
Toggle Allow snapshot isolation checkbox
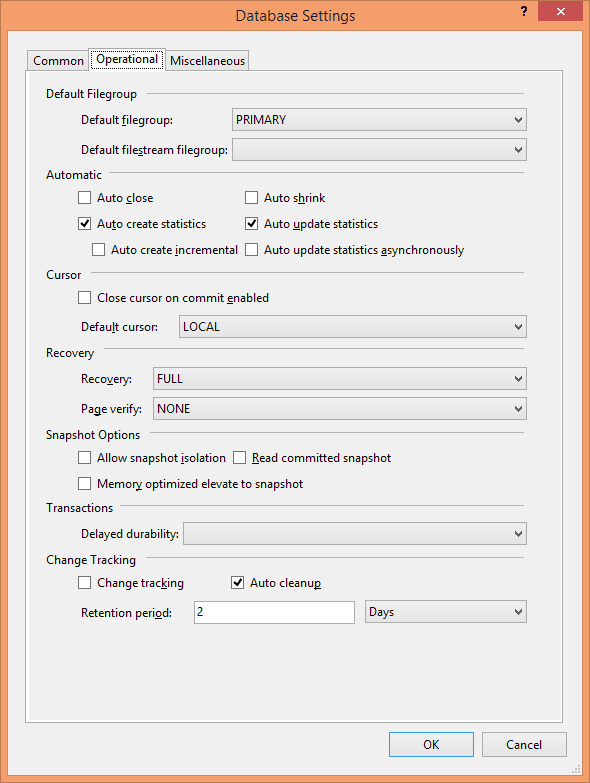tap(84, 457)
